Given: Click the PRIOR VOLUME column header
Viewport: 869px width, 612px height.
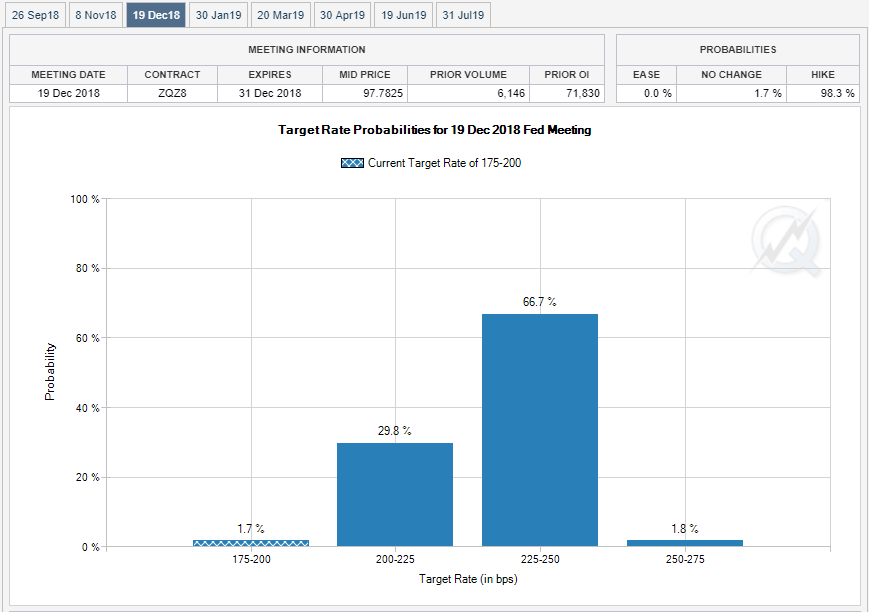Looking at the screenshot, I should pos(468,75).
